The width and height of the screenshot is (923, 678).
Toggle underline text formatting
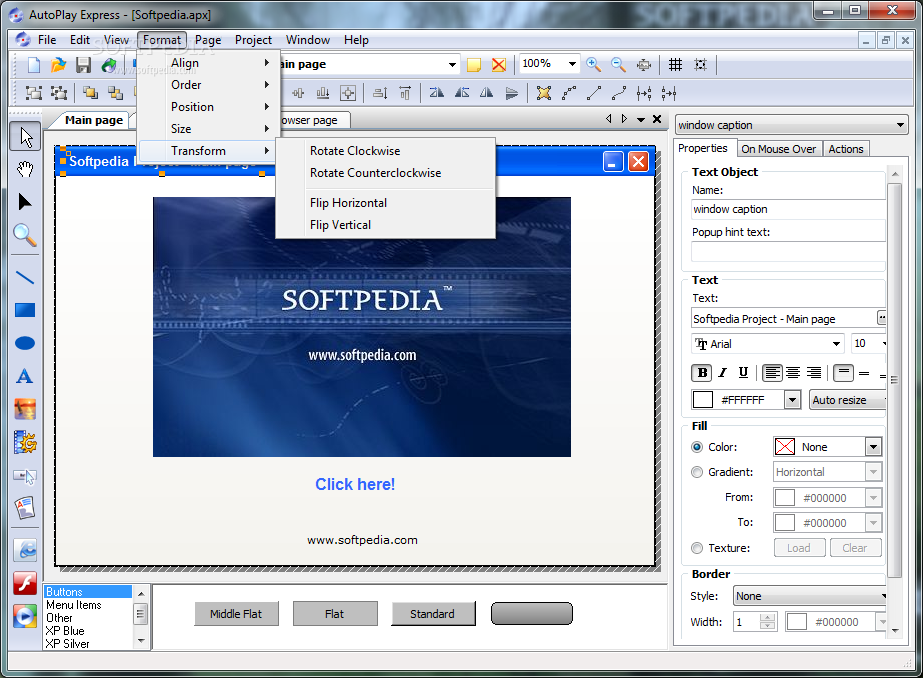743,373
